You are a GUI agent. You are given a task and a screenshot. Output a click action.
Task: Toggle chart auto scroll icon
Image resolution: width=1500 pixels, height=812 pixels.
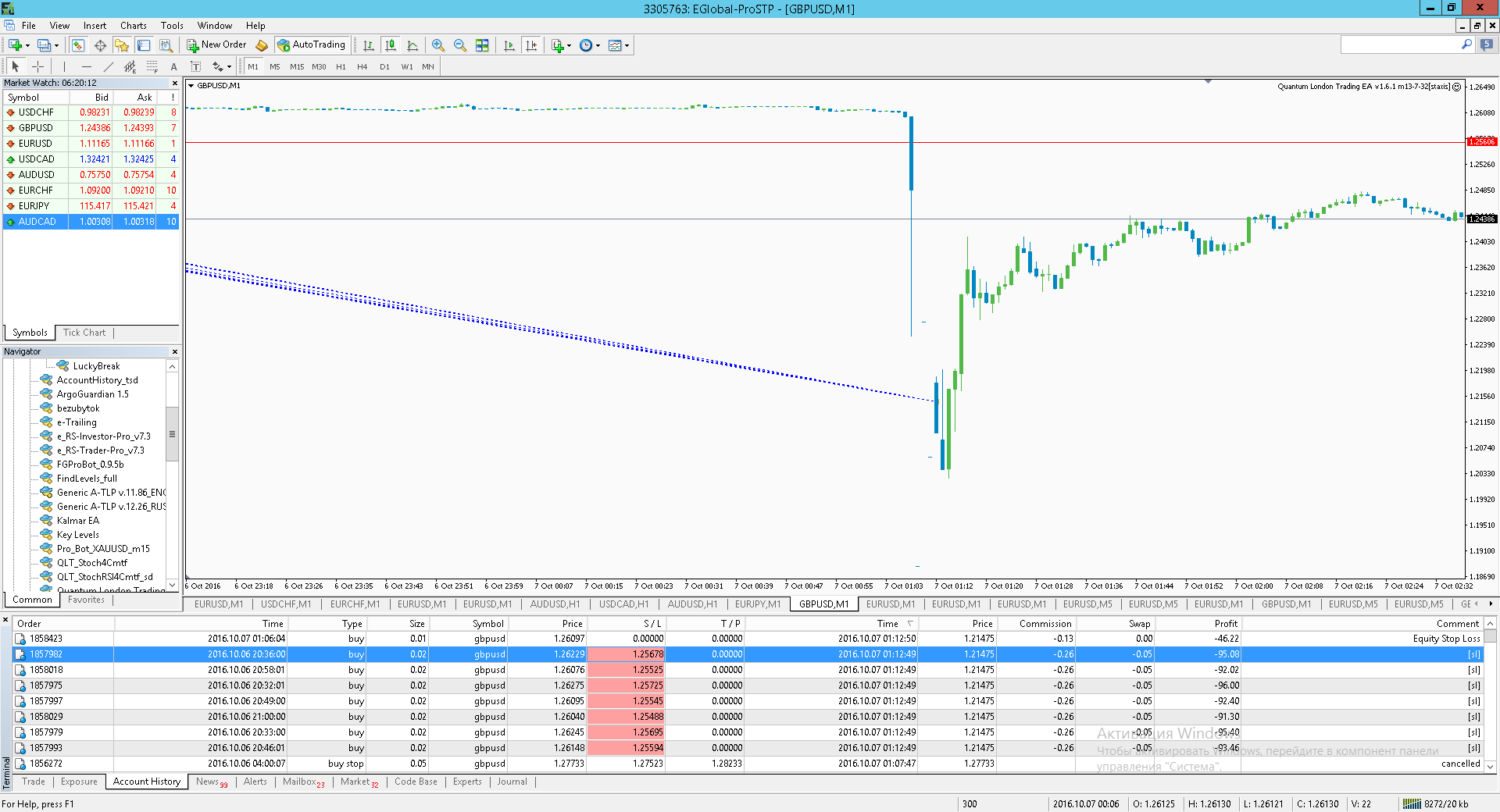[509, 45]
